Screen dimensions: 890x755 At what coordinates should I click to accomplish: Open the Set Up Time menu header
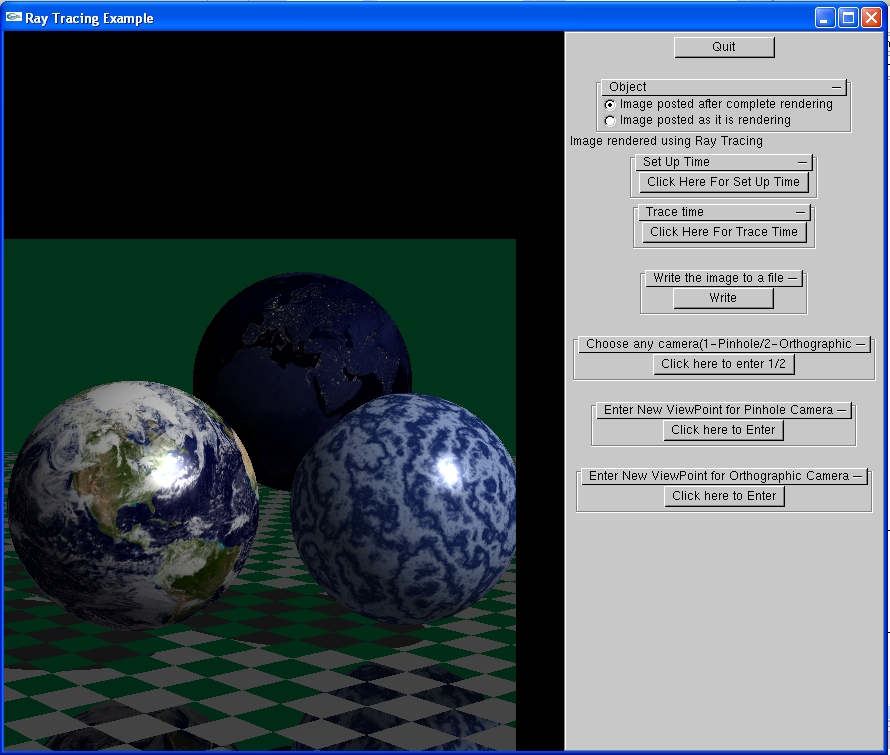pos(724,162)
